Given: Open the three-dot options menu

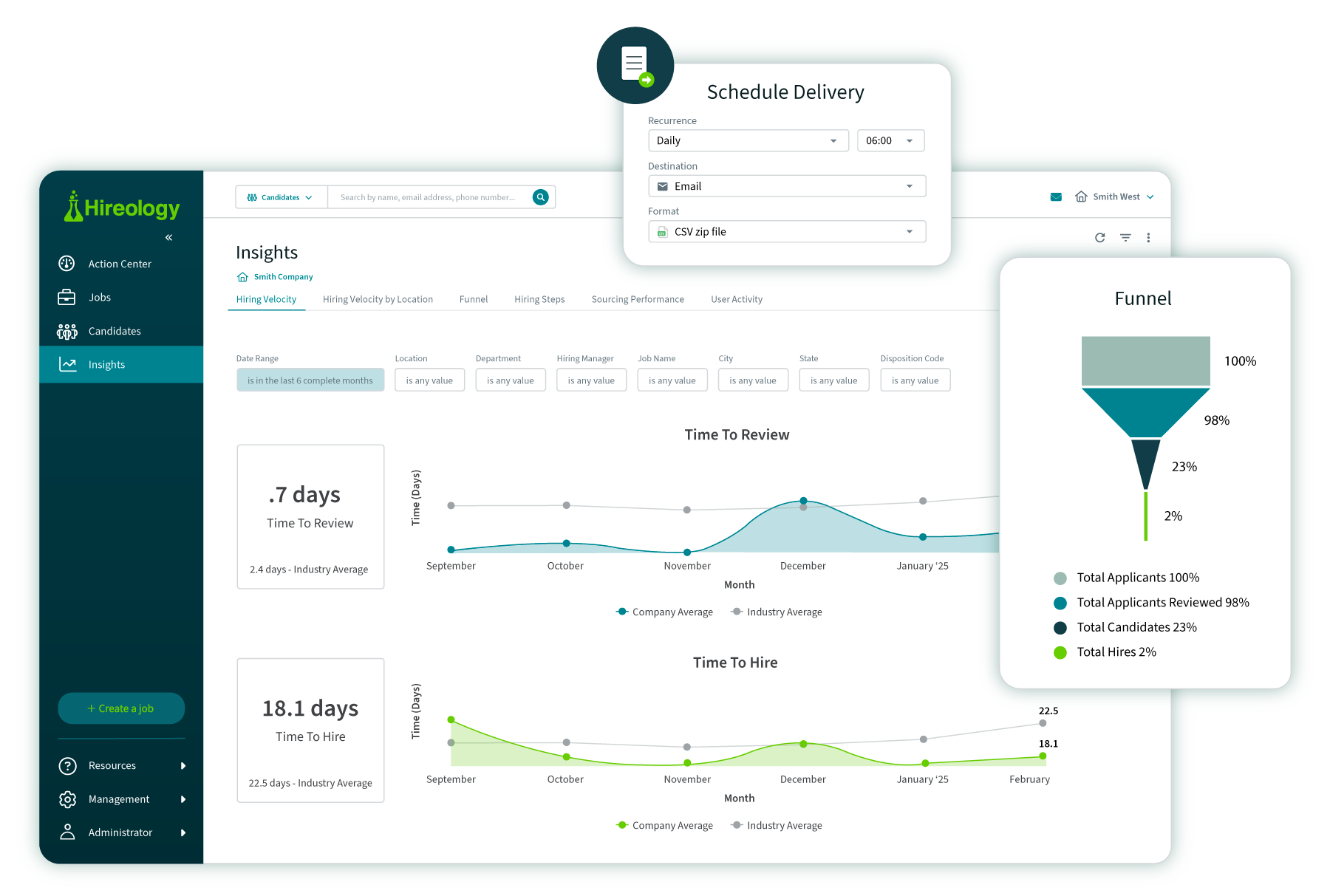Looking at the screenshot, I should (x=1148, y=238).
